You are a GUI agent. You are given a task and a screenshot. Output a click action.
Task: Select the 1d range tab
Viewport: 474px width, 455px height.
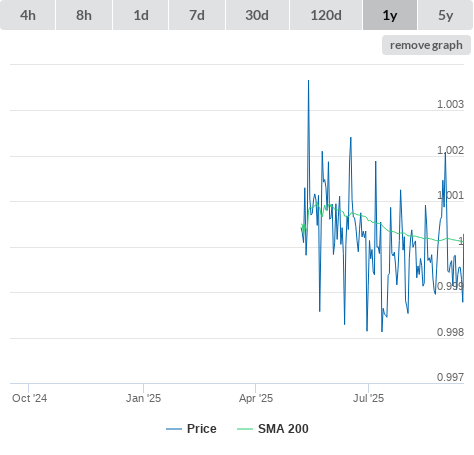pyautogui.click(x=141, y=15)
